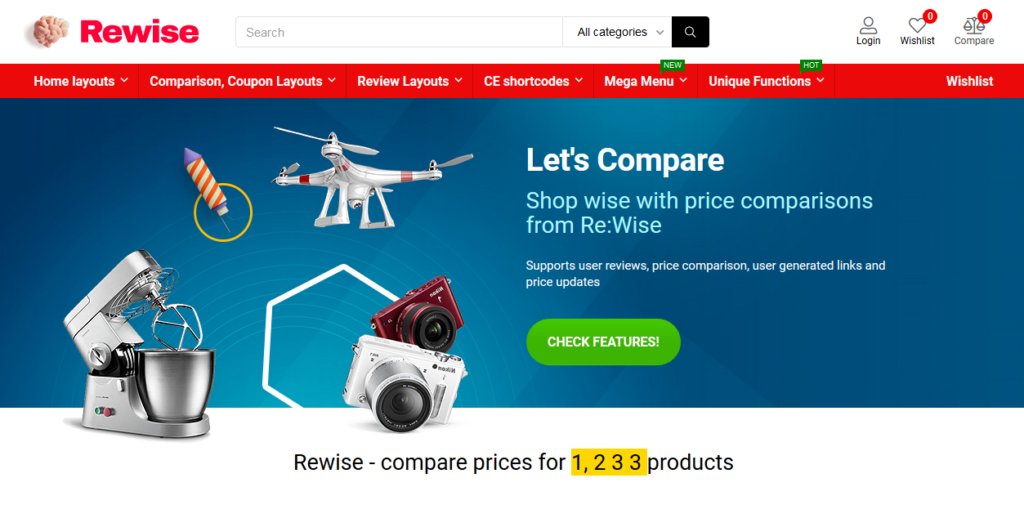This screenshot has width=1024, height=505.
Task: Click into the Search input field
Action: [x=399, y=32]
